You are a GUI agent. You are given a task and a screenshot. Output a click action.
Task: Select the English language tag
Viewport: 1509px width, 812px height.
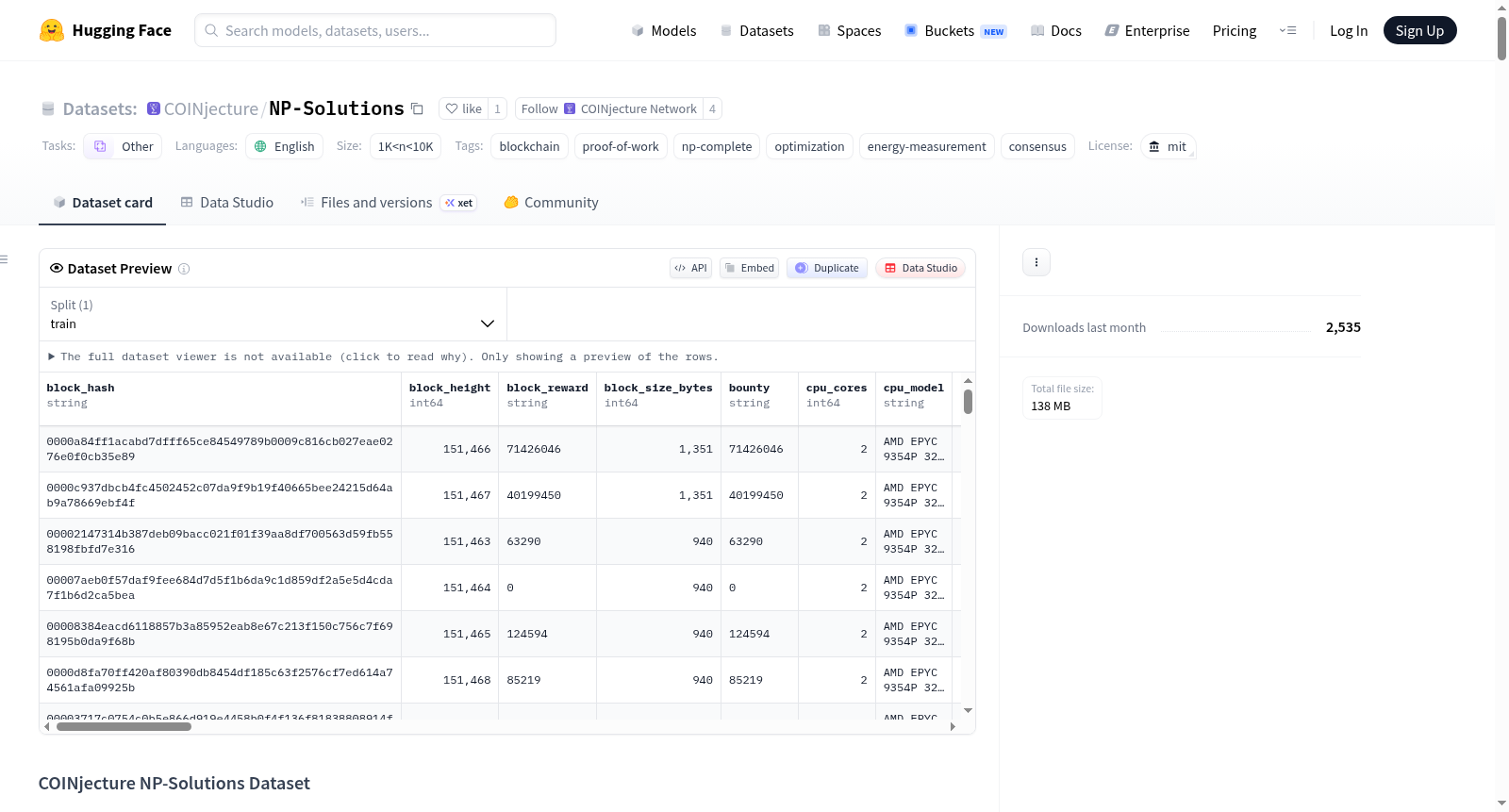click(x=285, y=146)
